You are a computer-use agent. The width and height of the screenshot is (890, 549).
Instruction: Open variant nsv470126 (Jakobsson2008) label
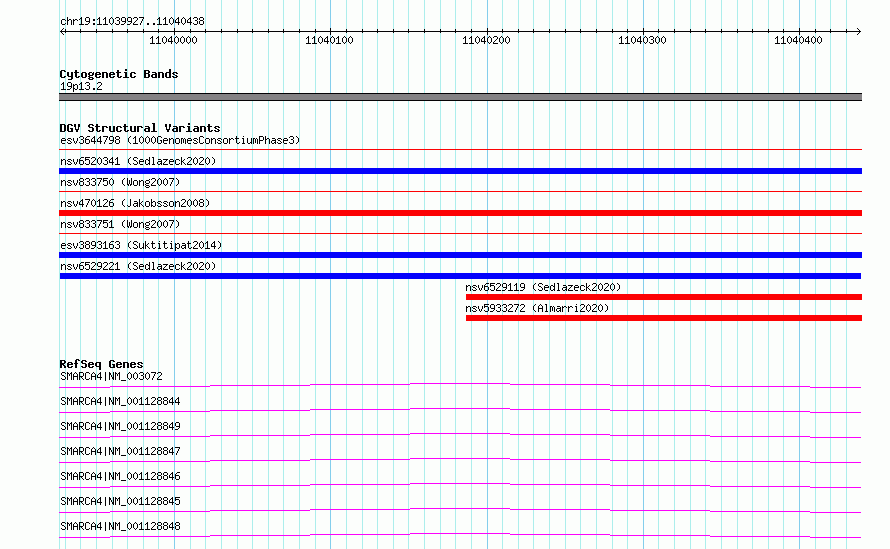coord(135,203)
